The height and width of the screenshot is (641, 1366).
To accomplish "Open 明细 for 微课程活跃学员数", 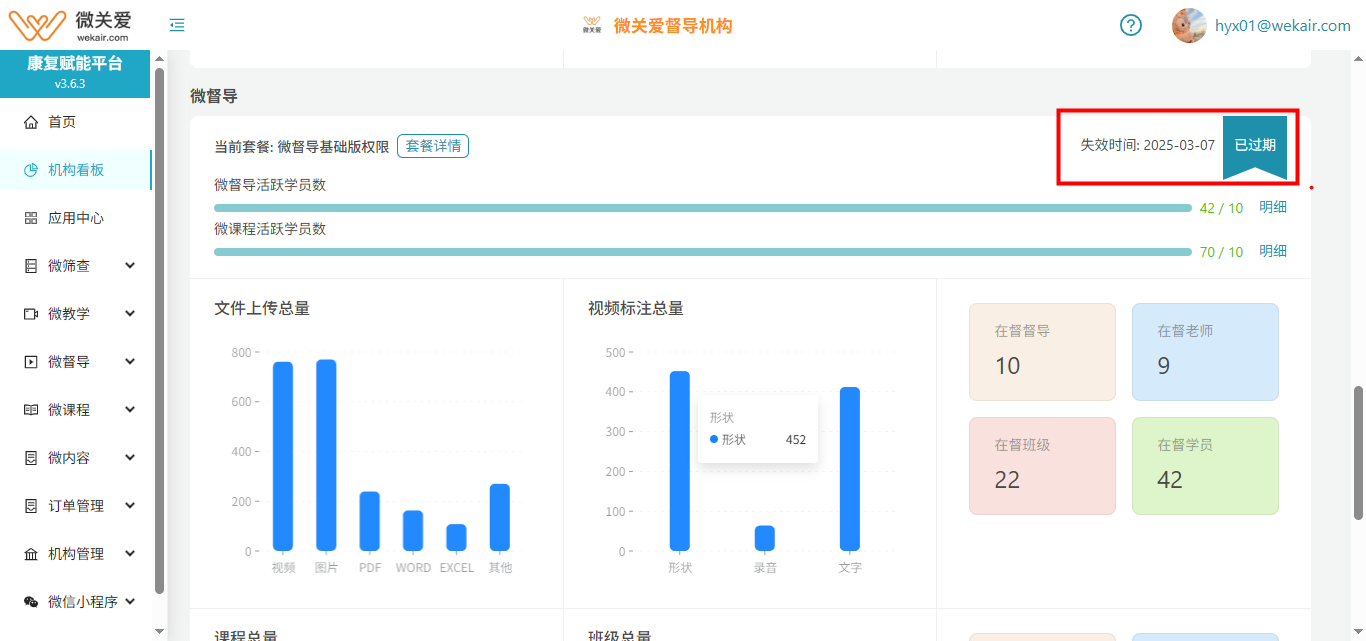I will click(x=1272, y=251).
